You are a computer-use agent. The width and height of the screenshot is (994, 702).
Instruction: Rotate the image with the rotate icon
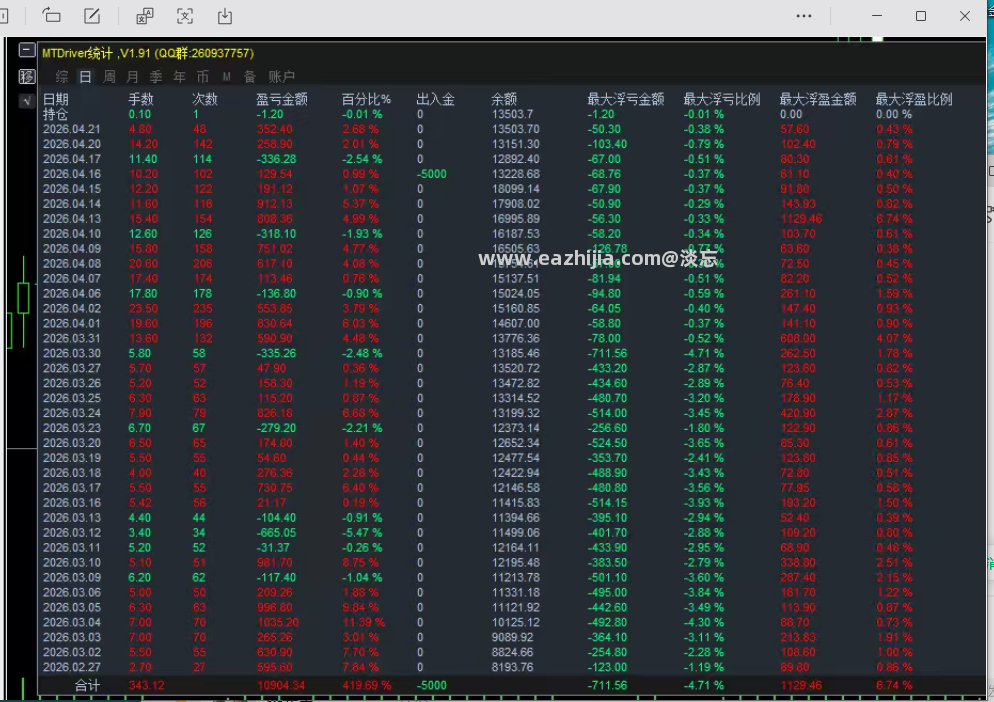point(51,16)
